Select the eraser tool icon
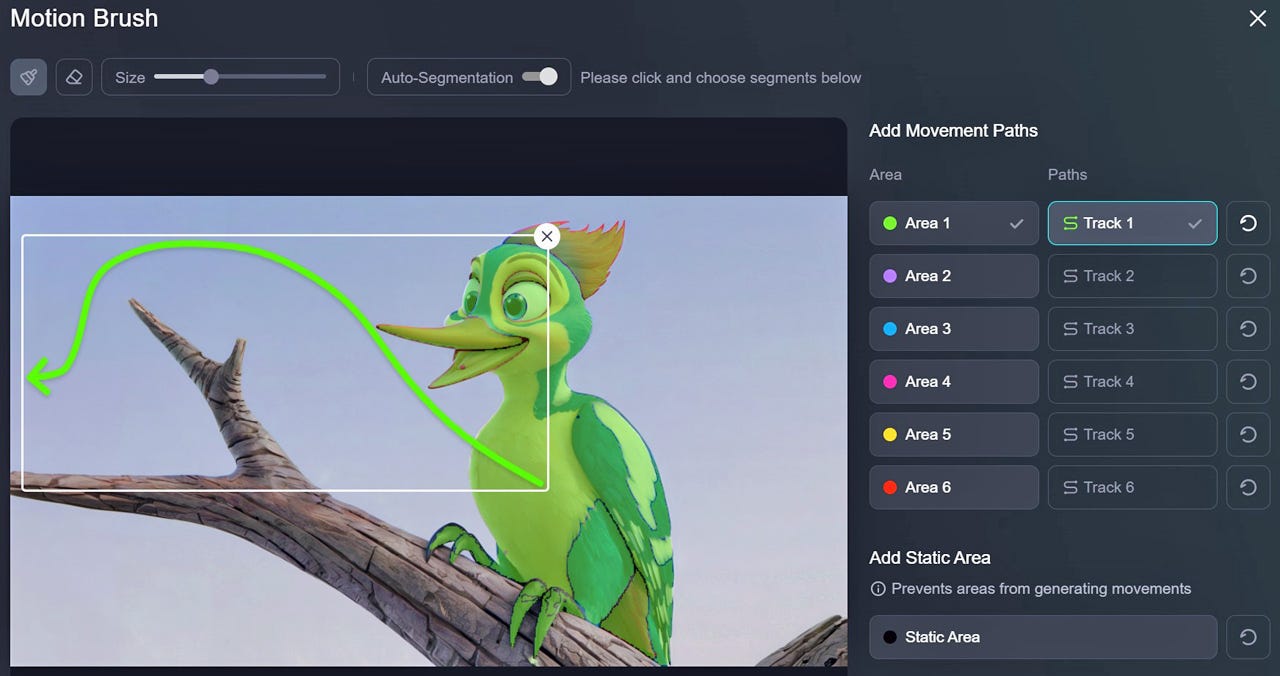The height and width of the screenshot is (676, 1280). (74, 77)
